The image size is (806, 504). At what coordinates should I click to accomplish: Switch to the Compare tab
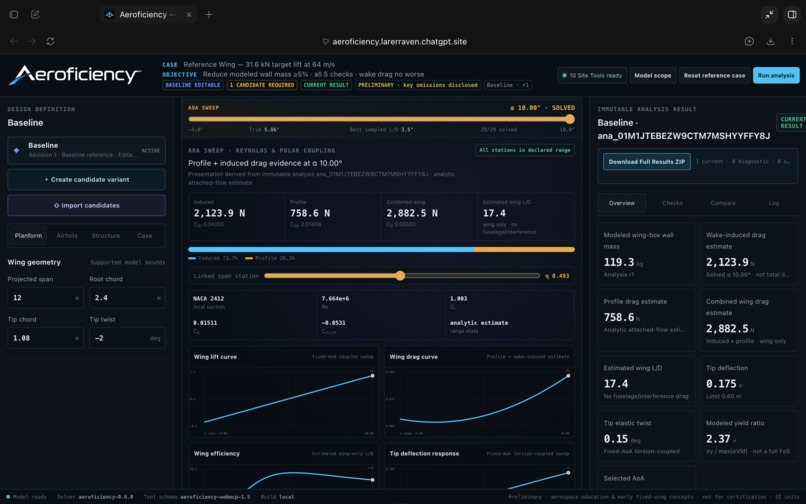pyautogui.click(x=723, y=203)
